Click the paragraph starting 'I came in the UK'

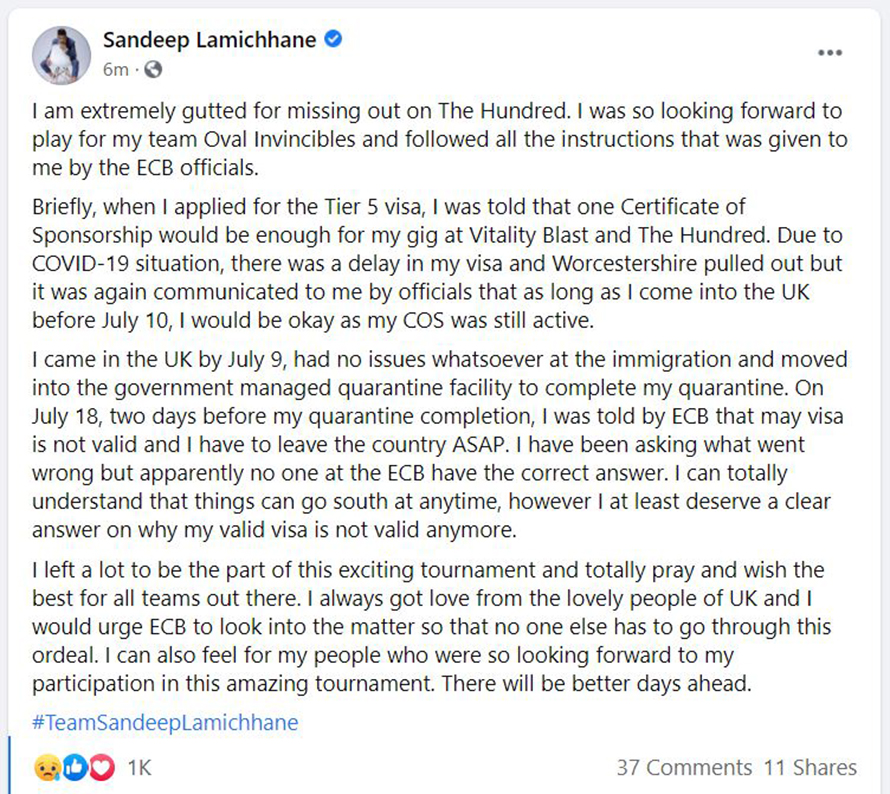tap(440, 444)
